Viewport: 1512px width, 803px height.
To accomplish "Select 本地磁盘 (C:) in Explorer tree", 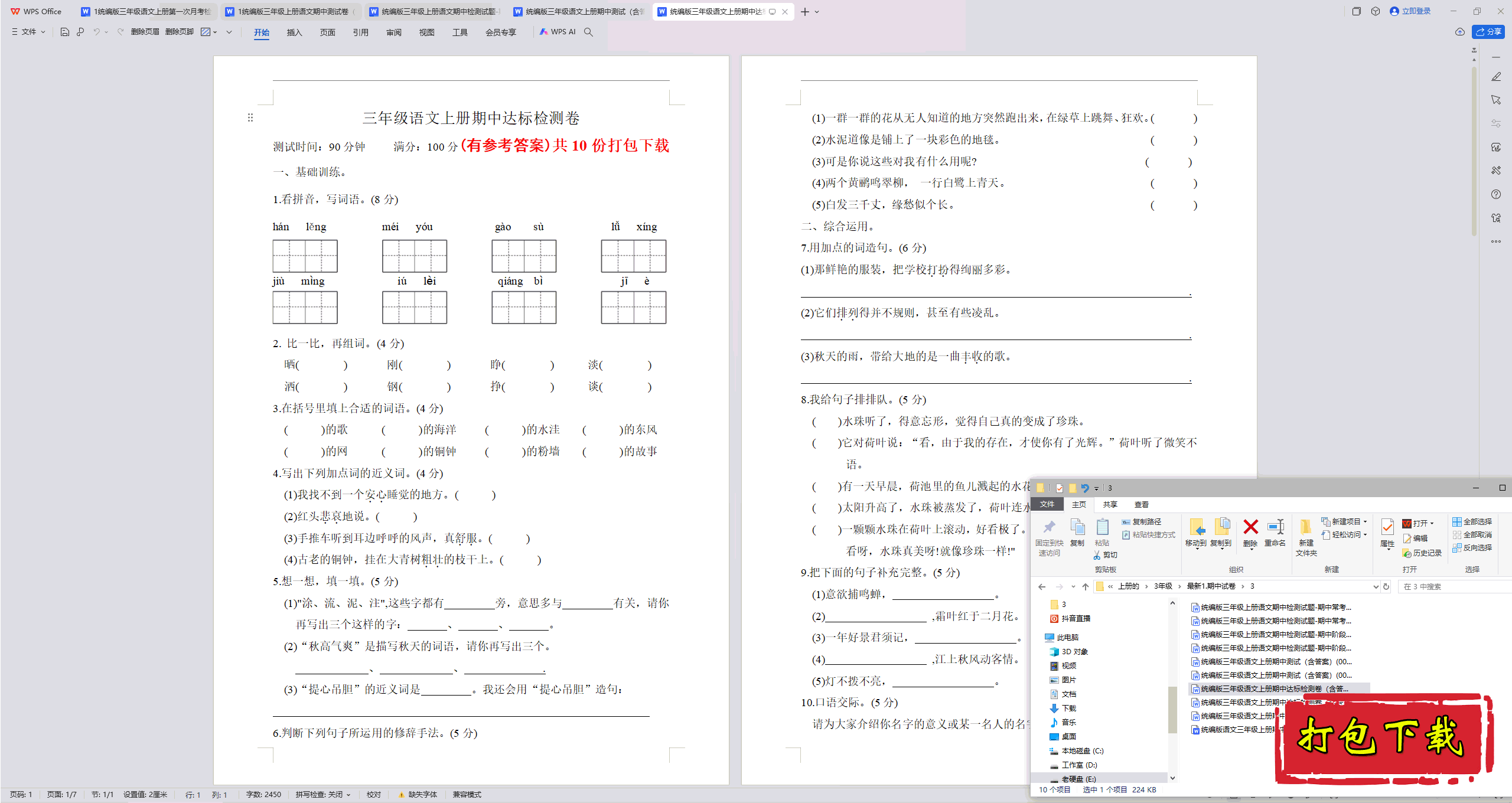I will coord(1077,751).
